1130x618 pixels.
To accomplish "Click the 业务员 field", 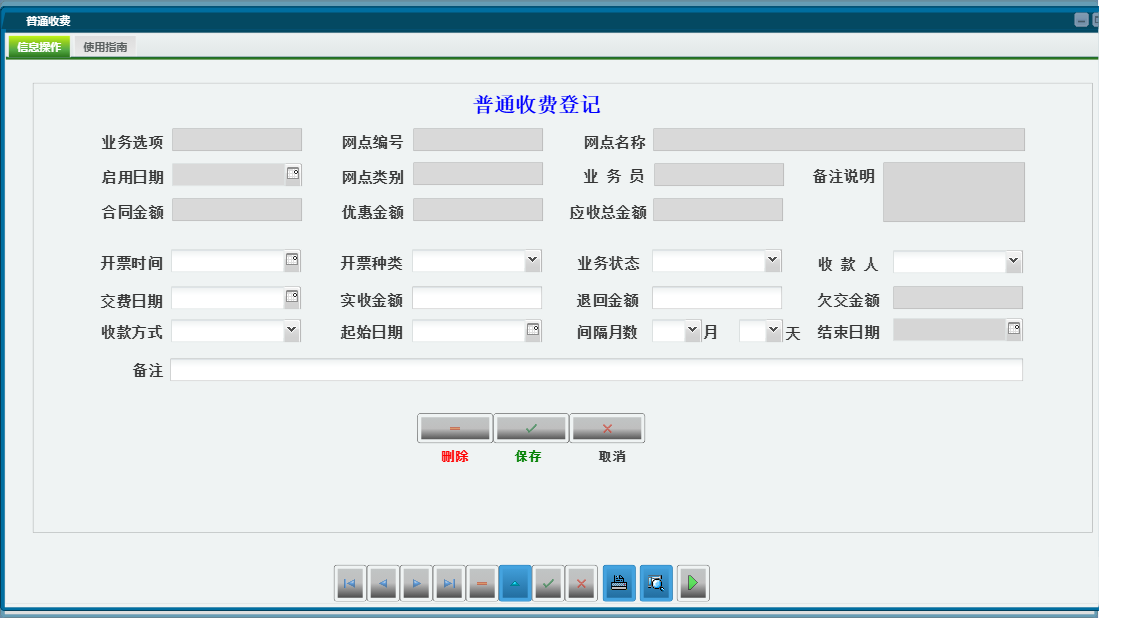I will click(x=719, y=174).
